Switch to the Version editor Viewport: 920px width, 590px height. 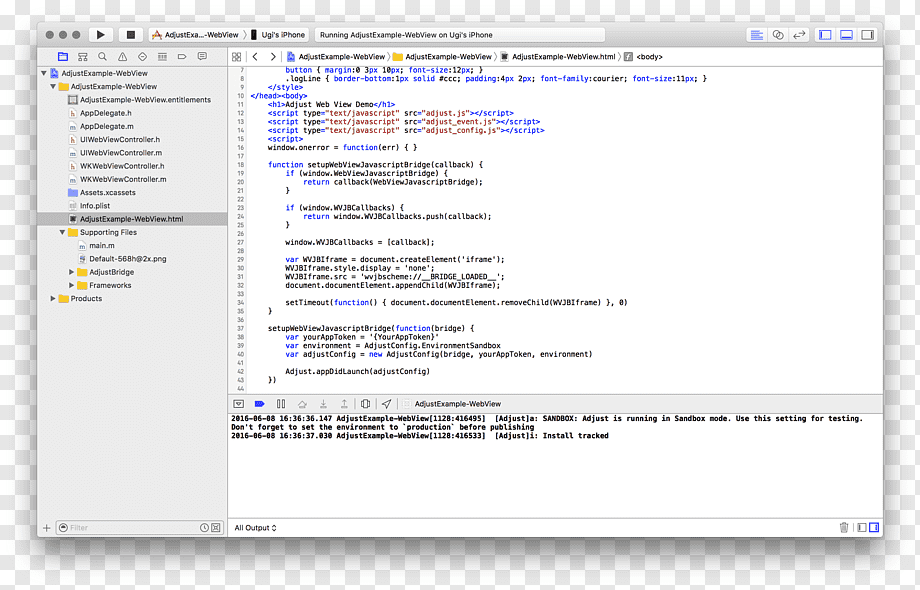click(799, 35)
